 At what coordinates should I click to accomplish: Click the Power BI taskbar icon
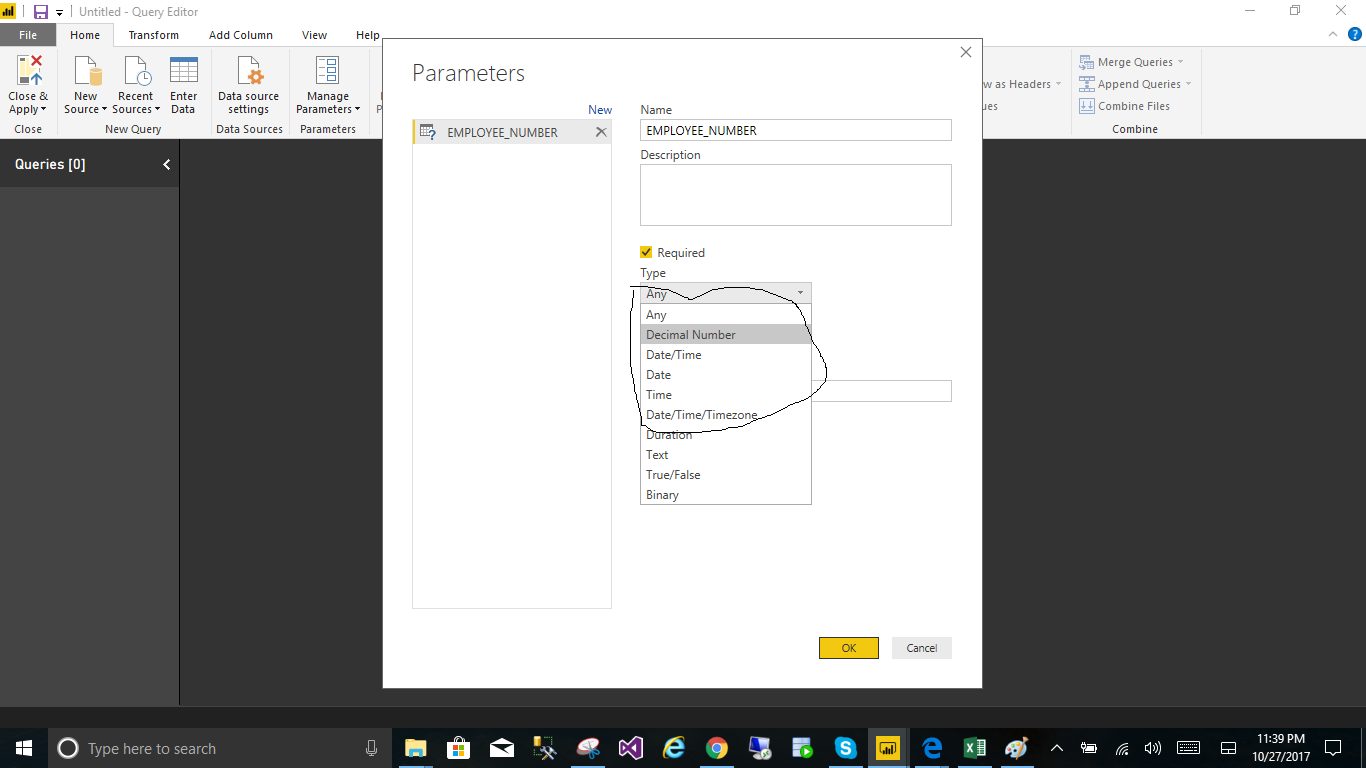pyautogui.click(x=887, y=748)
